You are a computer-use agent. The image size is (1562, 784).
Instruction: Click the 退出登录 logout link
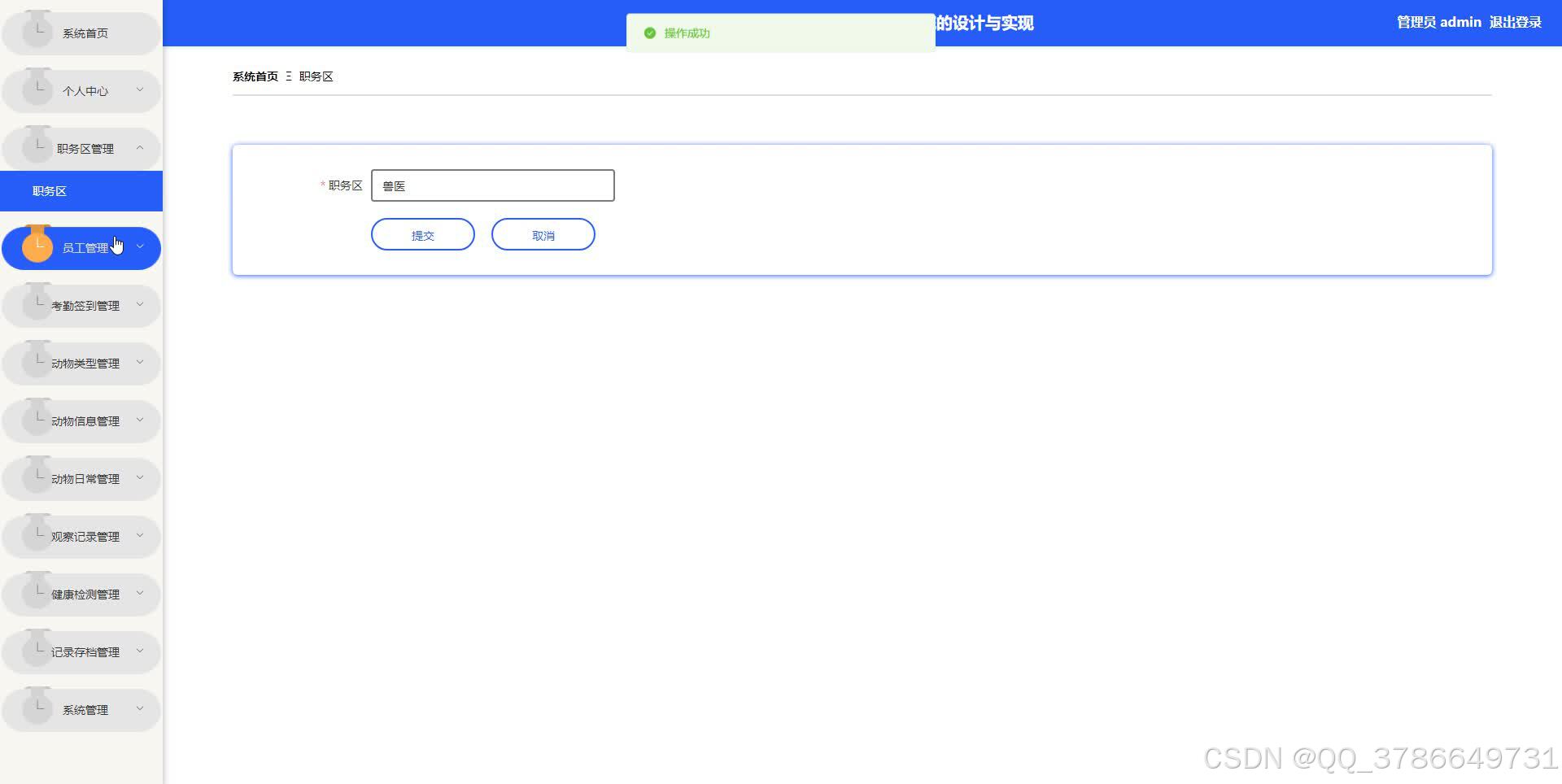1515,22
